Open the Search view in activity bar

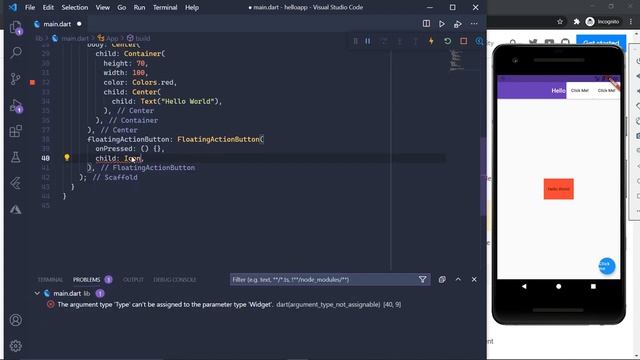point(16,53)
